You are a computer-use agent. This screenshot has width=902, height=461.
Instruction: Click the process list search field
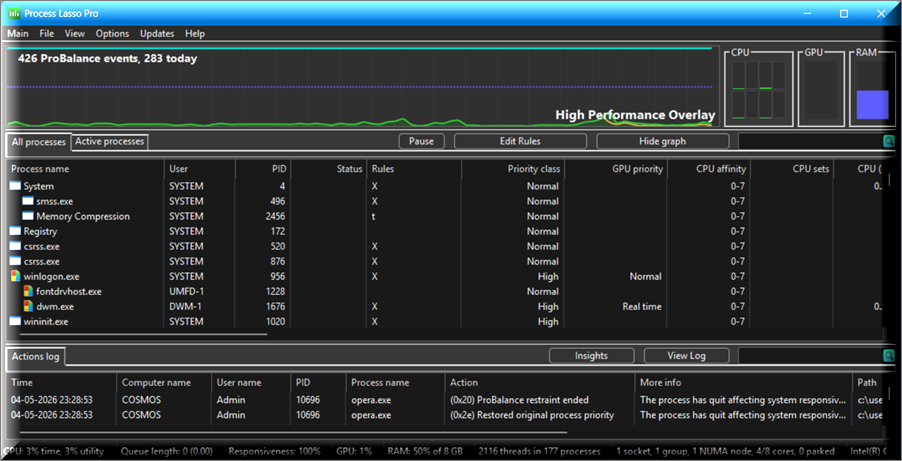pyautogui.click(x=811, y=141)
